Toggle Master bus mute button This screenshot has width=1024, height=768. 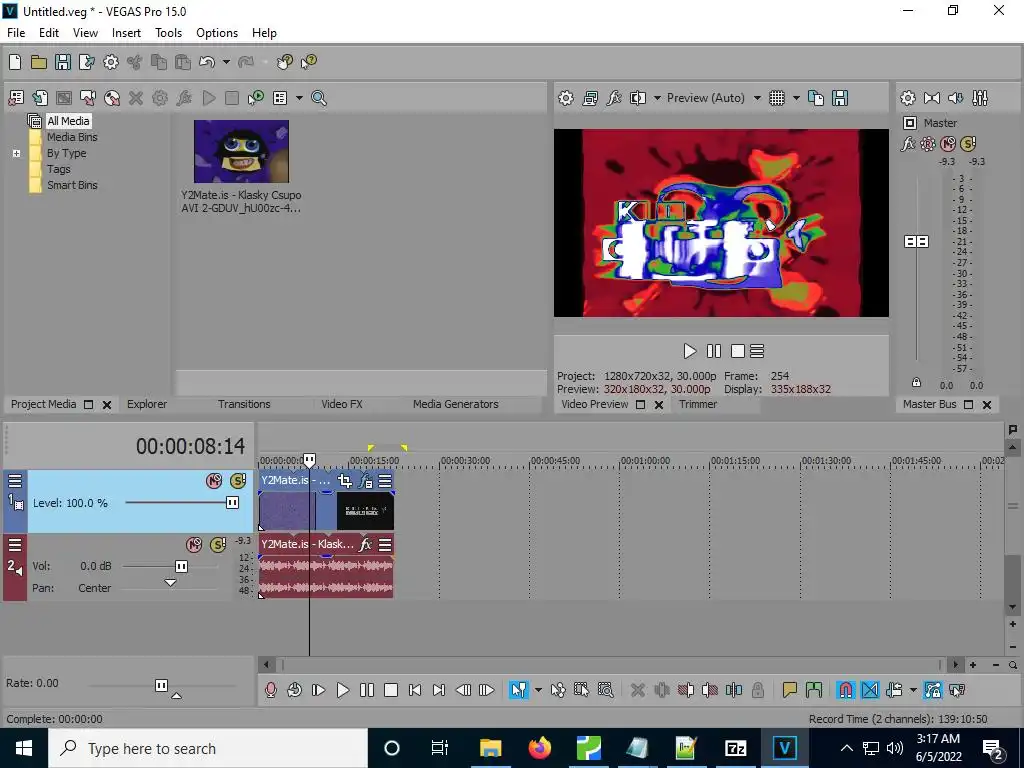[x=948, y=144]
